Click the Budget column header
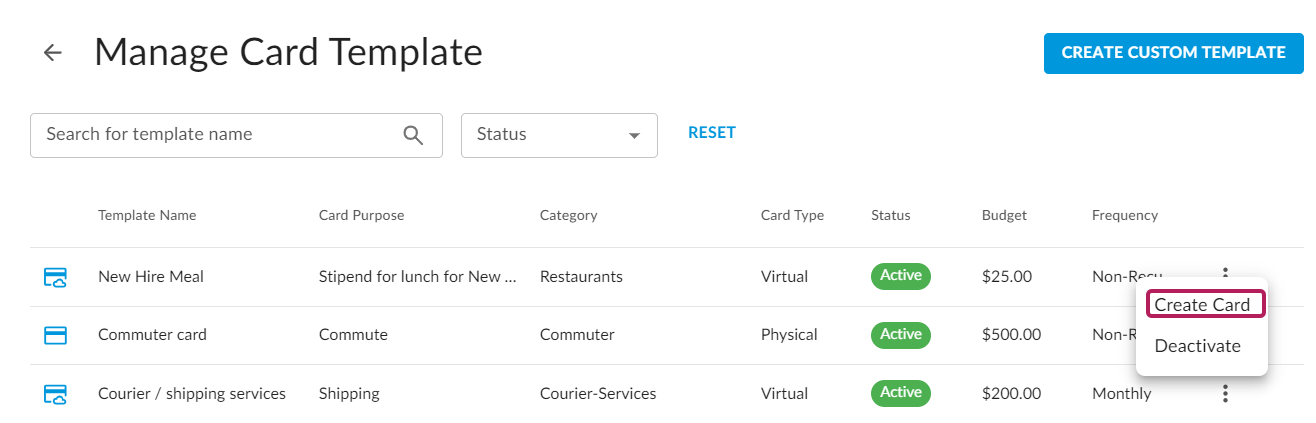This screenshot has height=423, width=1316. coord(1004,215)
